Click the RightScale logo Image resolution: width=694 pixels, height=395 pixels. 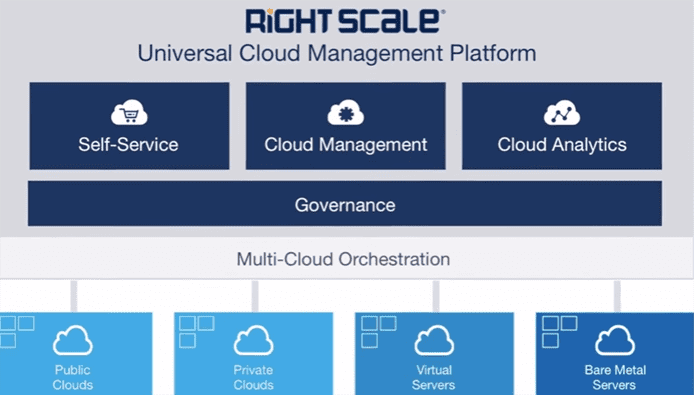click(x=345, y=21)
